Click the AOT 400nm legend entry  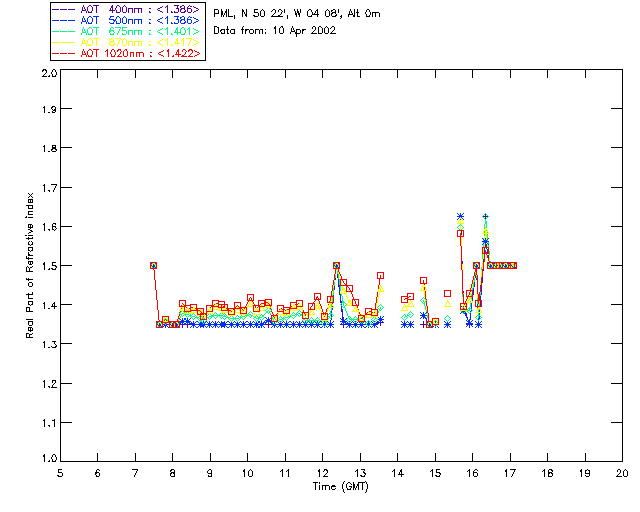127,9
